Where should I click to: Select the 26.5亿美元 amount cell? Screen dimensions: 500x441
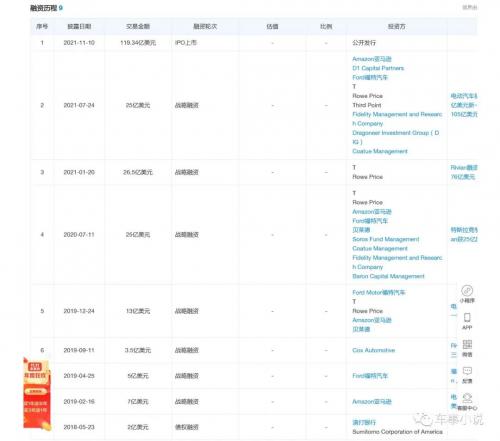point(138,172)
